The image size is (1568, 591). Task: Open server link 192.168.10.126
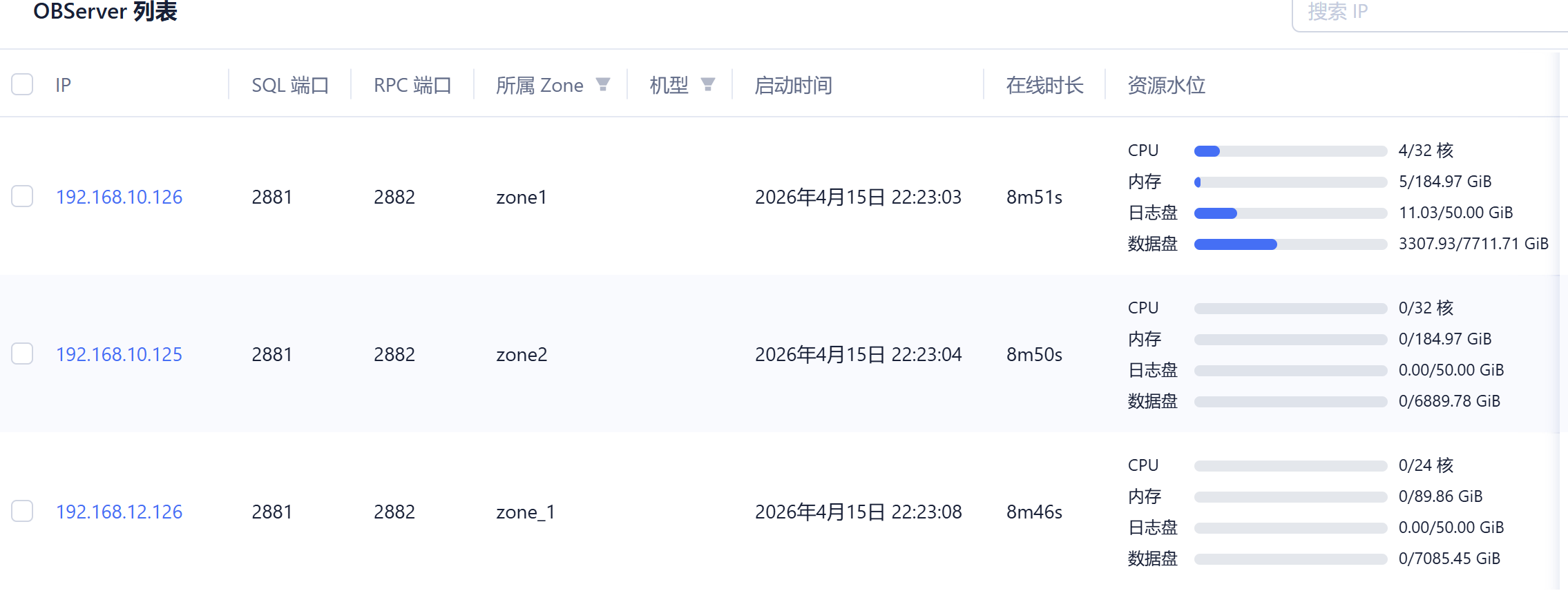pyautogui.click(x=119, y=197)
